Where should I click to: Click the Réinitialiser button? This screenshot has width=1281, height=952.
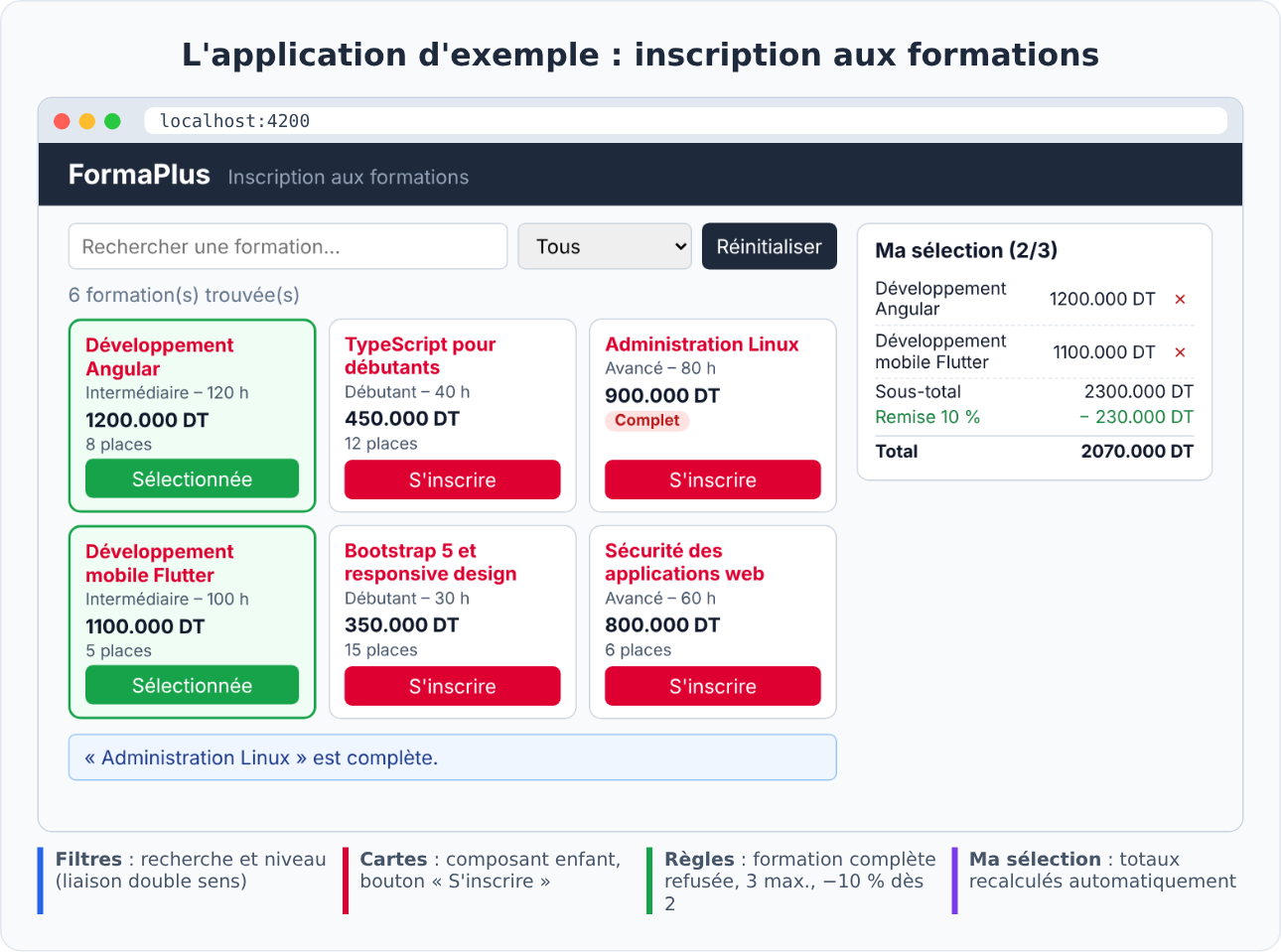(x=770, y=246)
